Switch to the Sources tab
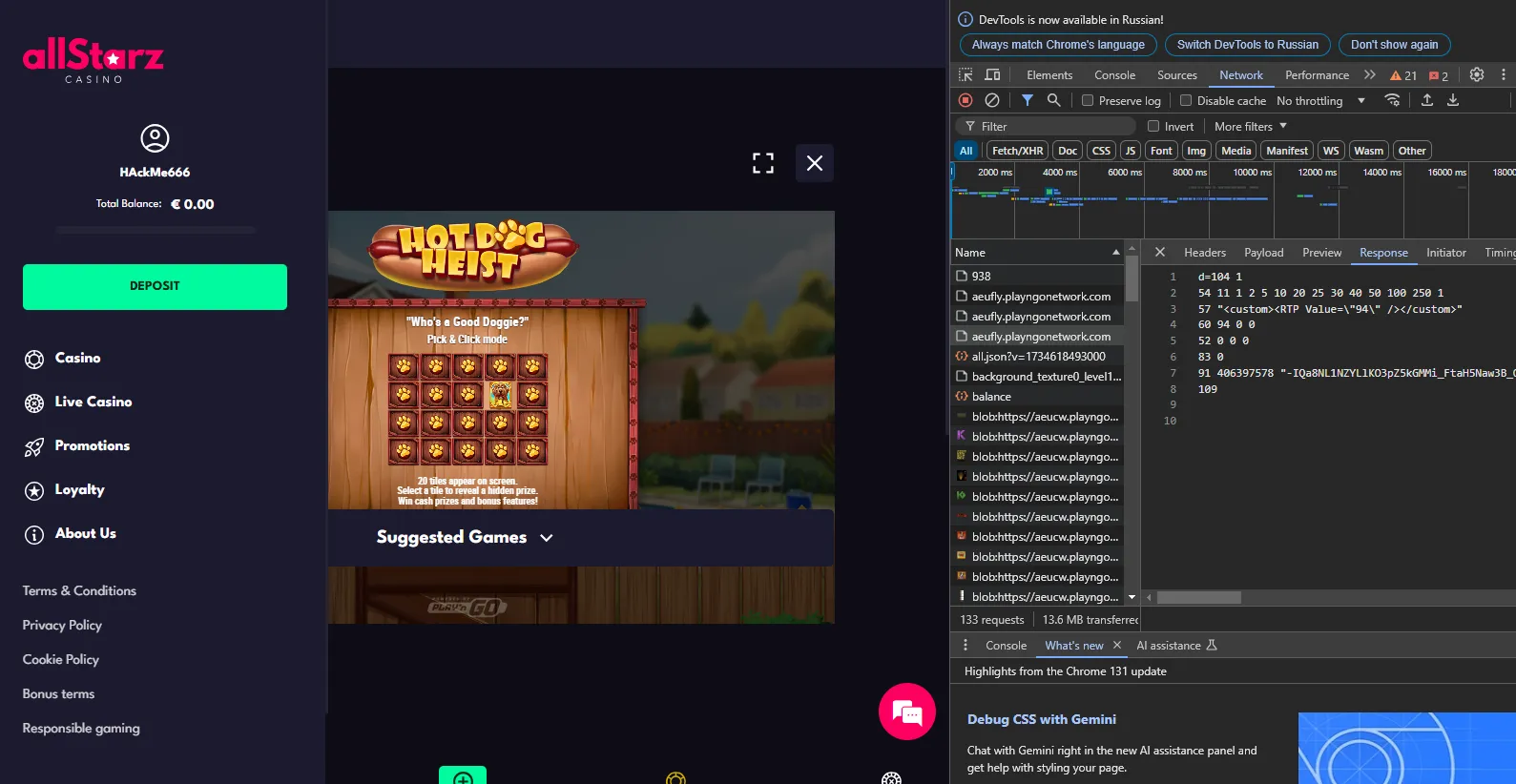This screenshot has height=784, width=1516. [x=1176, y=74]
